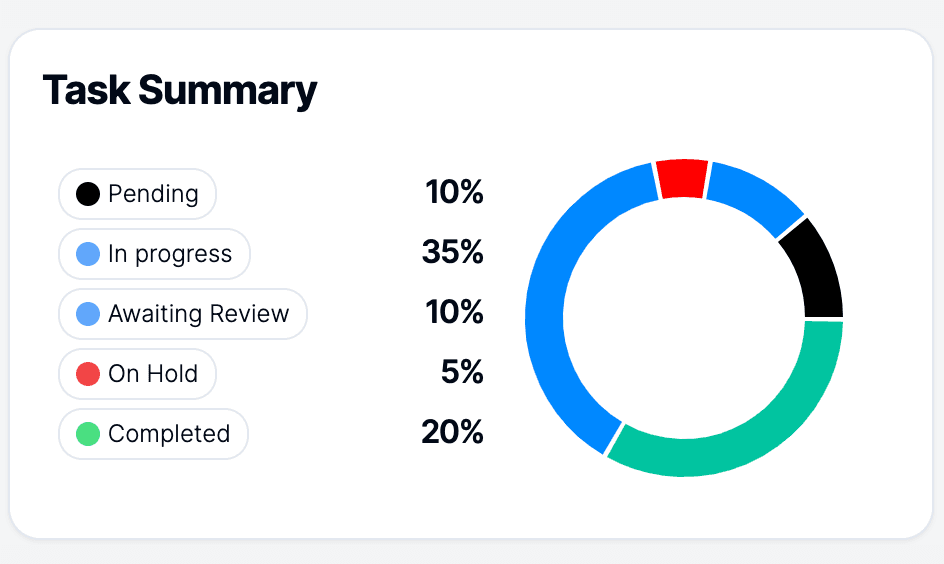
Task: Click the small blue segment beside red
Action: 754,194
